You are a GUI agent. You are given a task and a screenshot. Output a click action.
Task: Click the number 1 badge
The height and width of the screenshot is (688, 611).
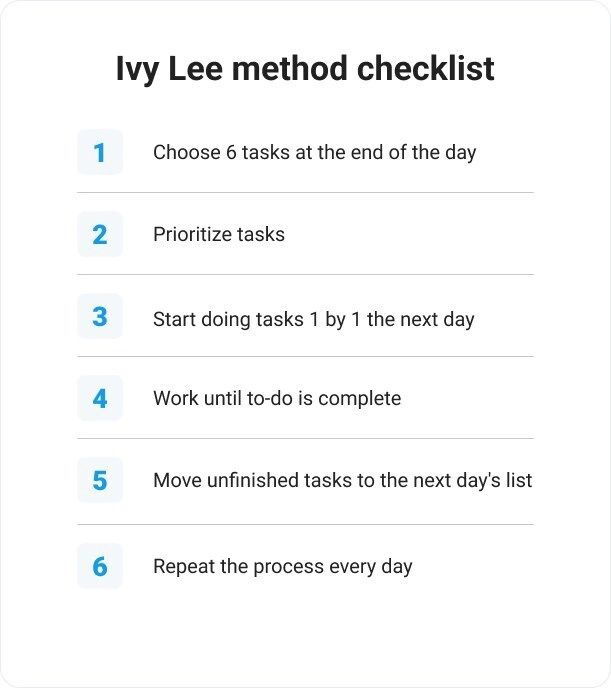[x=100, y=152]
